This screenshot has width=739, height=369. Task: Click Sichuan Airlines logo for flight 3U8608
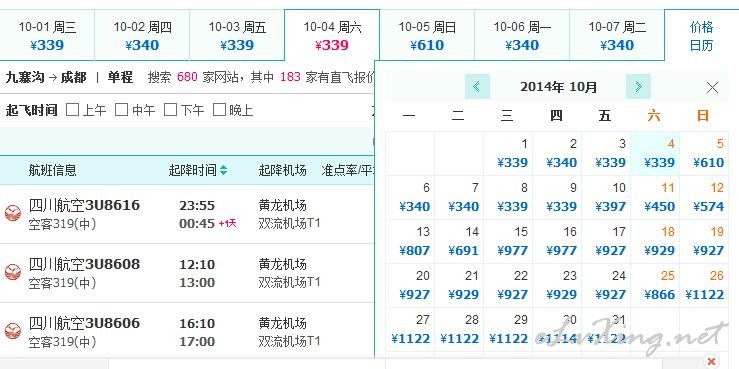[13, 272]
